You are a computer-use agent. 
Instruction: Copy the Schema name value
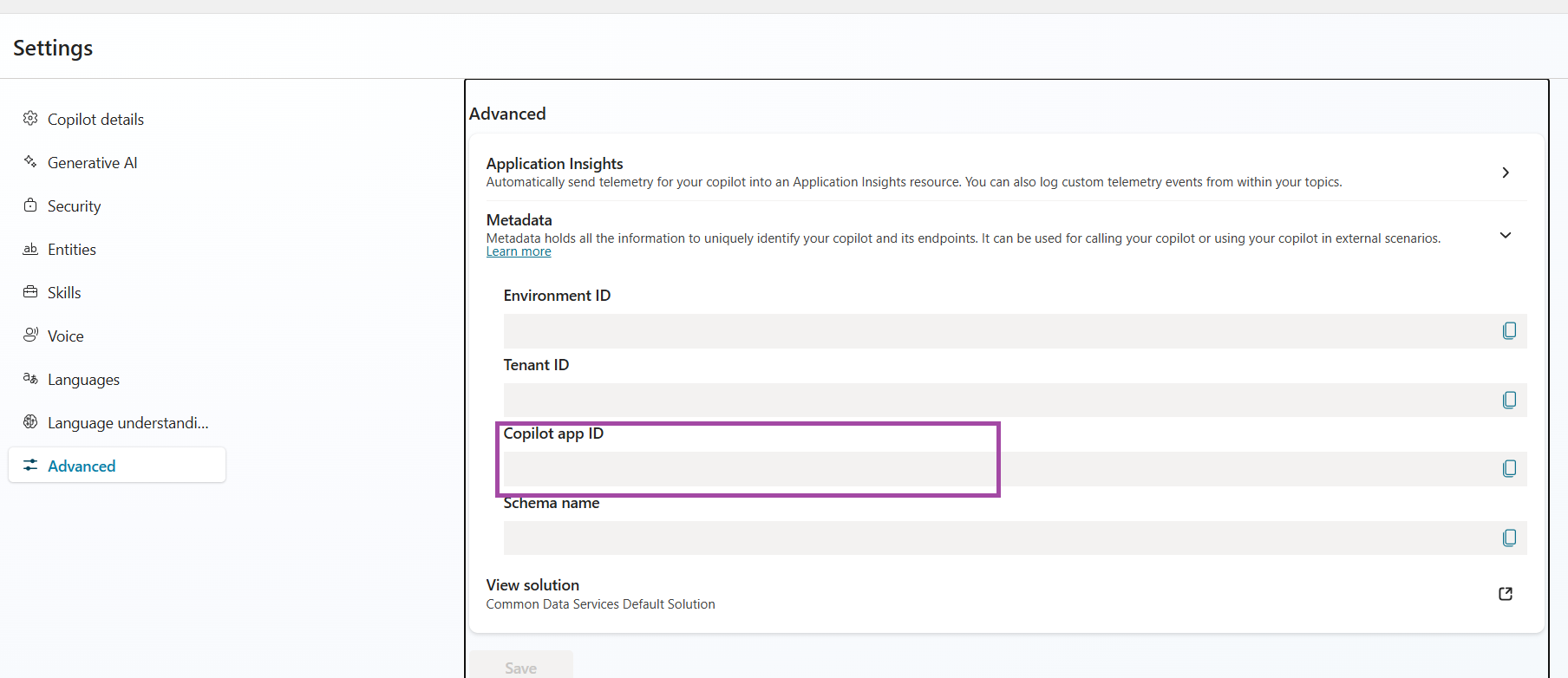[x=1509, y=538]
